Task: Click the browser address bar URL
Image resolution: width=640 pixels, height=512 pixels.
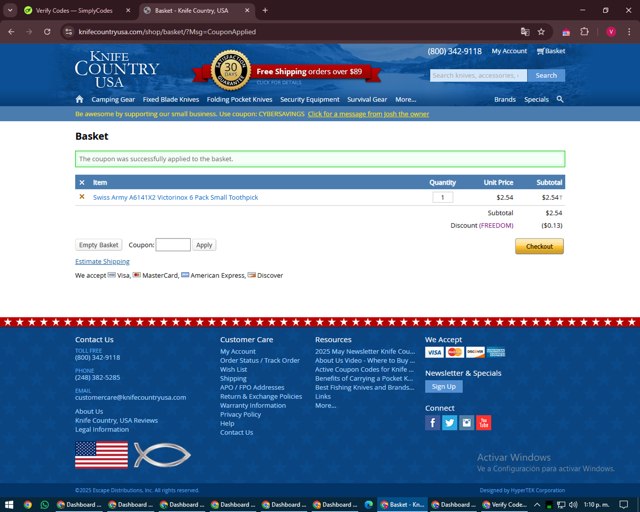Action: click(x=167, y=32)
